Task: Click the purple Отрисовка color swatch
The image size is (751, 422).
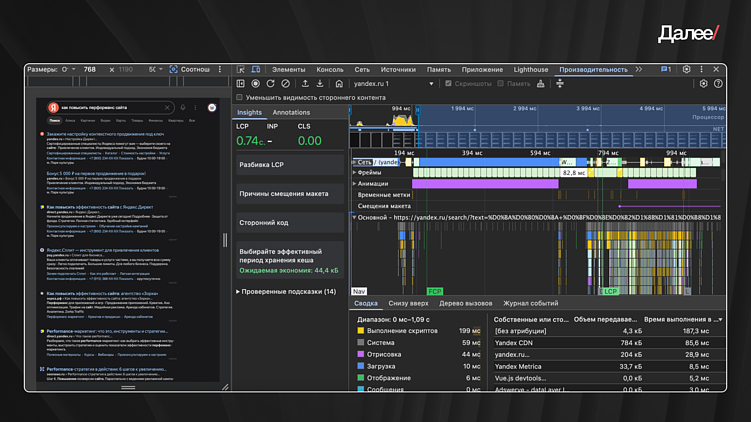Action: pos(361,354)
